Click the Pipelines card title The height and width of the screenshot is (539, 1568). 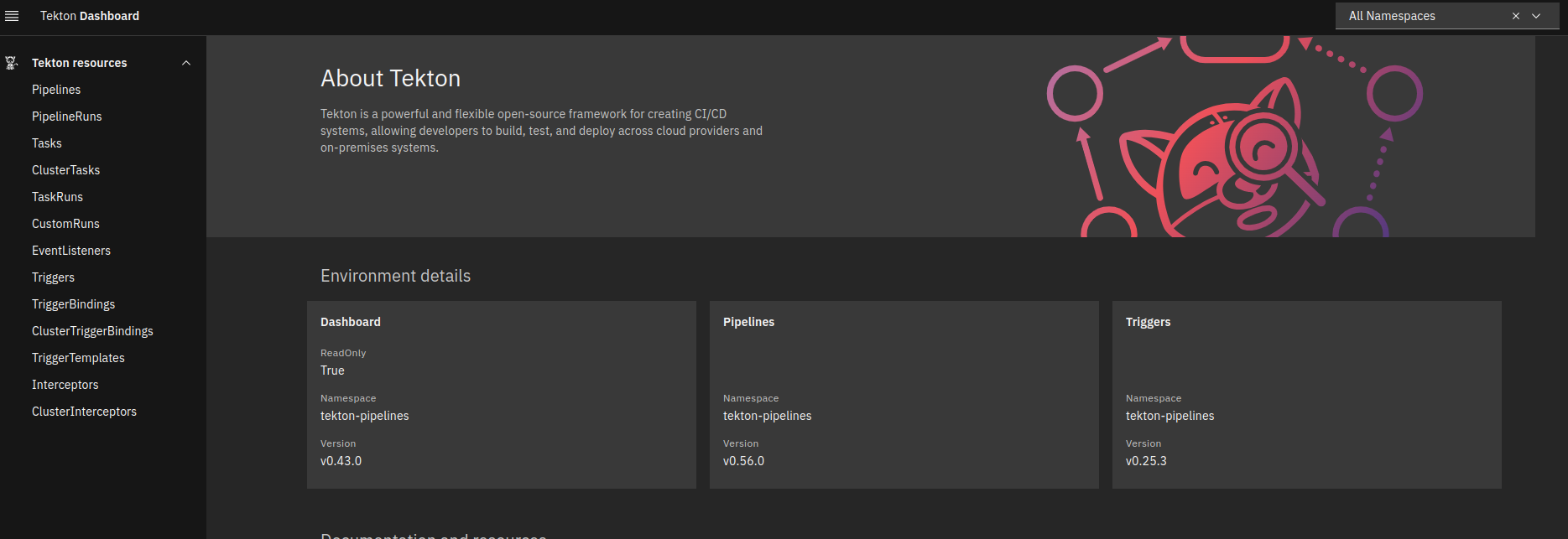point(748,322)
